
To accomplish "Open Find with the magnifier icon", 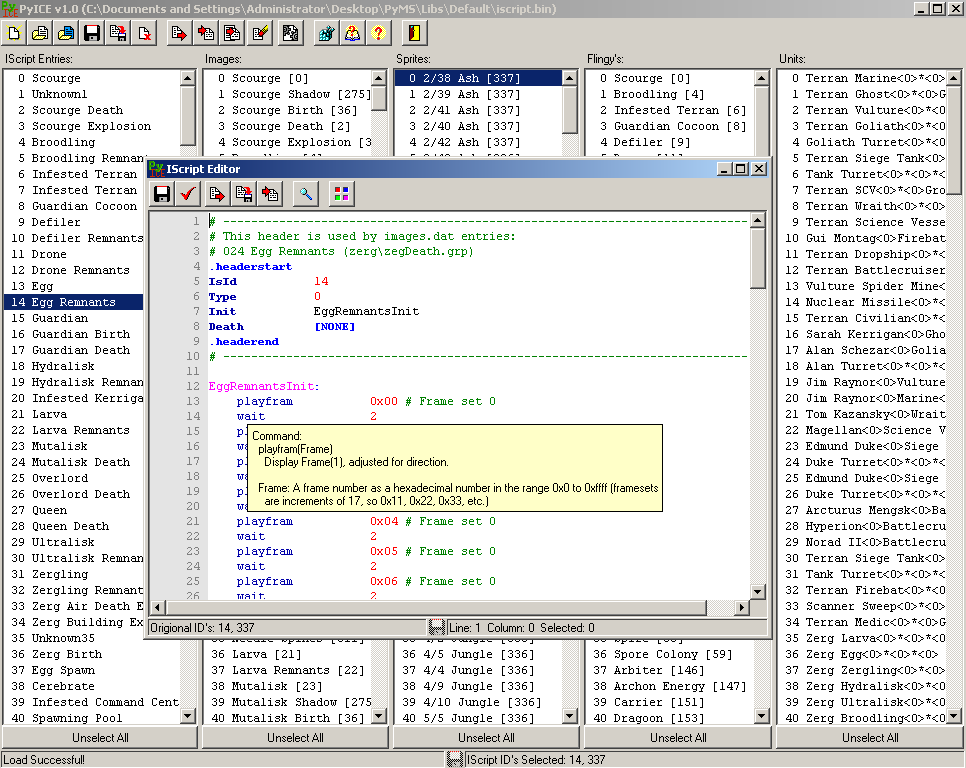I will pyautogui.click(x=306, y=195).
